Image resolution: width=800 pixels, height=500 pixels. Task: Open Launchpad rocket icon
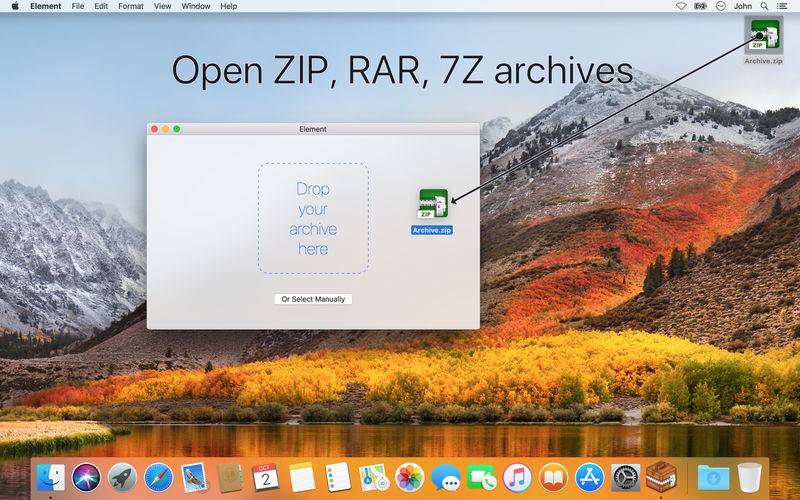122,478
